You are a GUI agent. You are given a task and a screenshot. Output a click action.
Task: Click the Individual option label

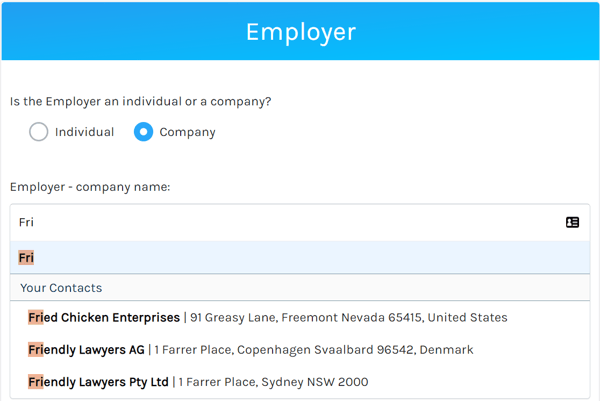click(x=85, y=132)
